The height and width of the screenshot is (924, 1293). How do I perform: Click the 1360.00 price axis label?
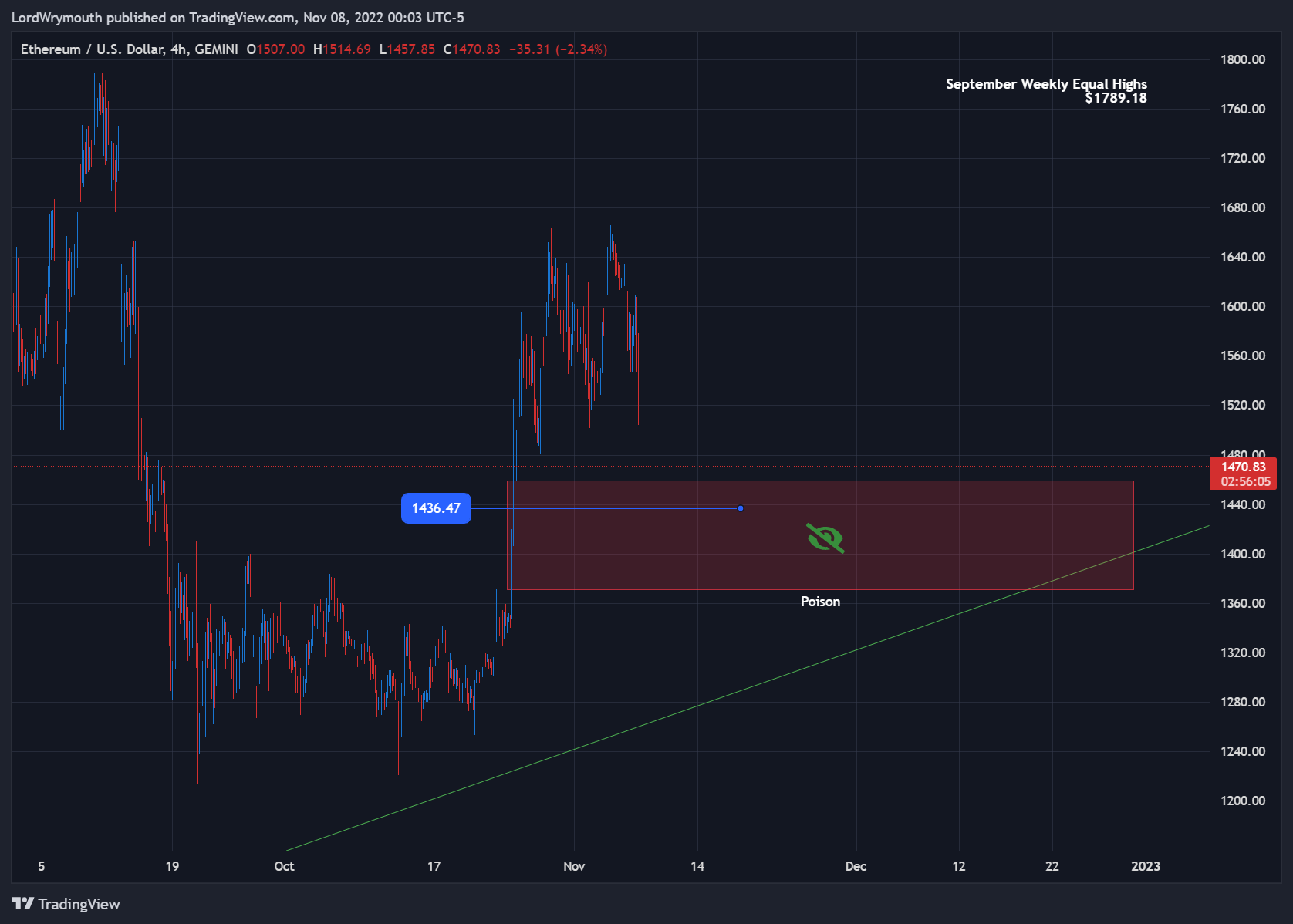tap(1243, 603)
